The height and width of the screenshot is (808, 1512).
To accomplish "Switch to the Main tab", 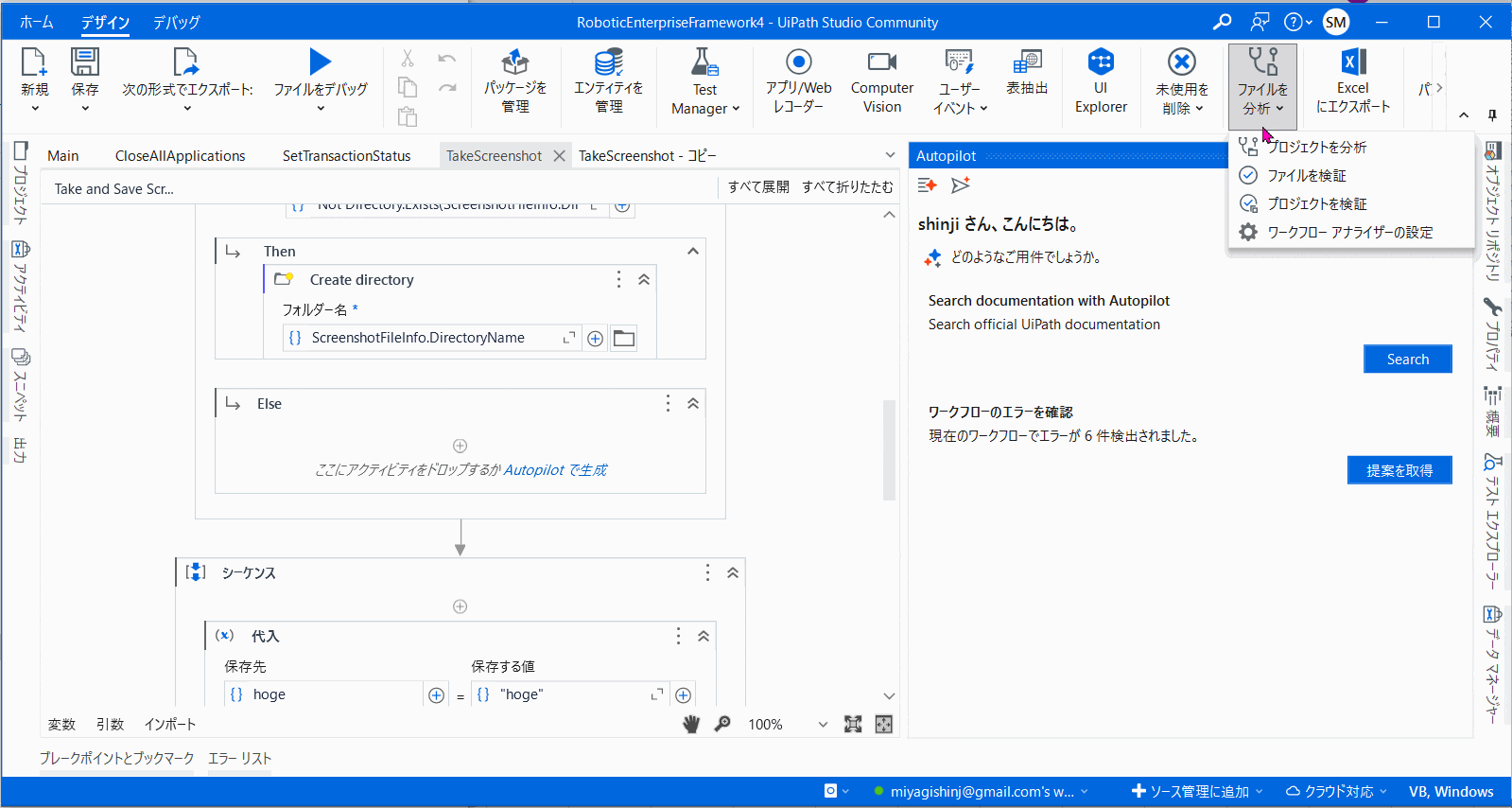I will pyautogui.click(x=63, y=156).
